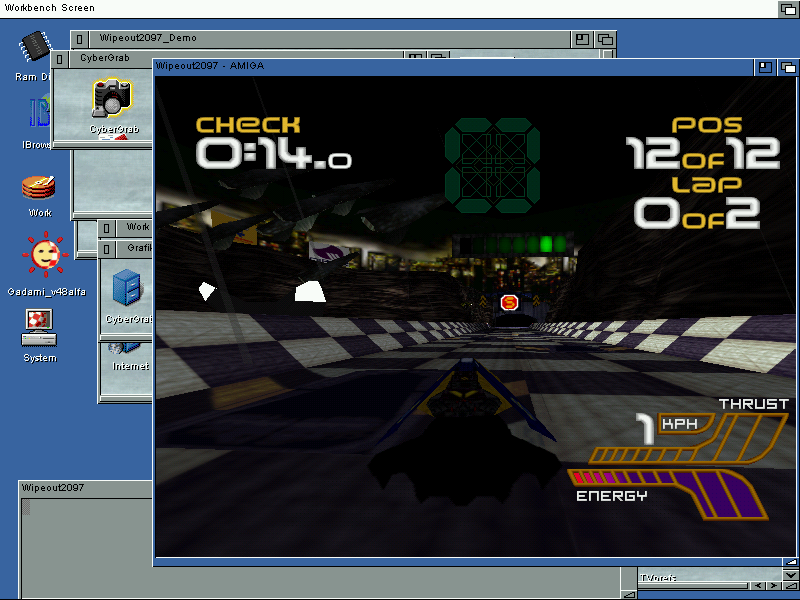
Task: Click the purple energy bar
Action: point(668,492)
